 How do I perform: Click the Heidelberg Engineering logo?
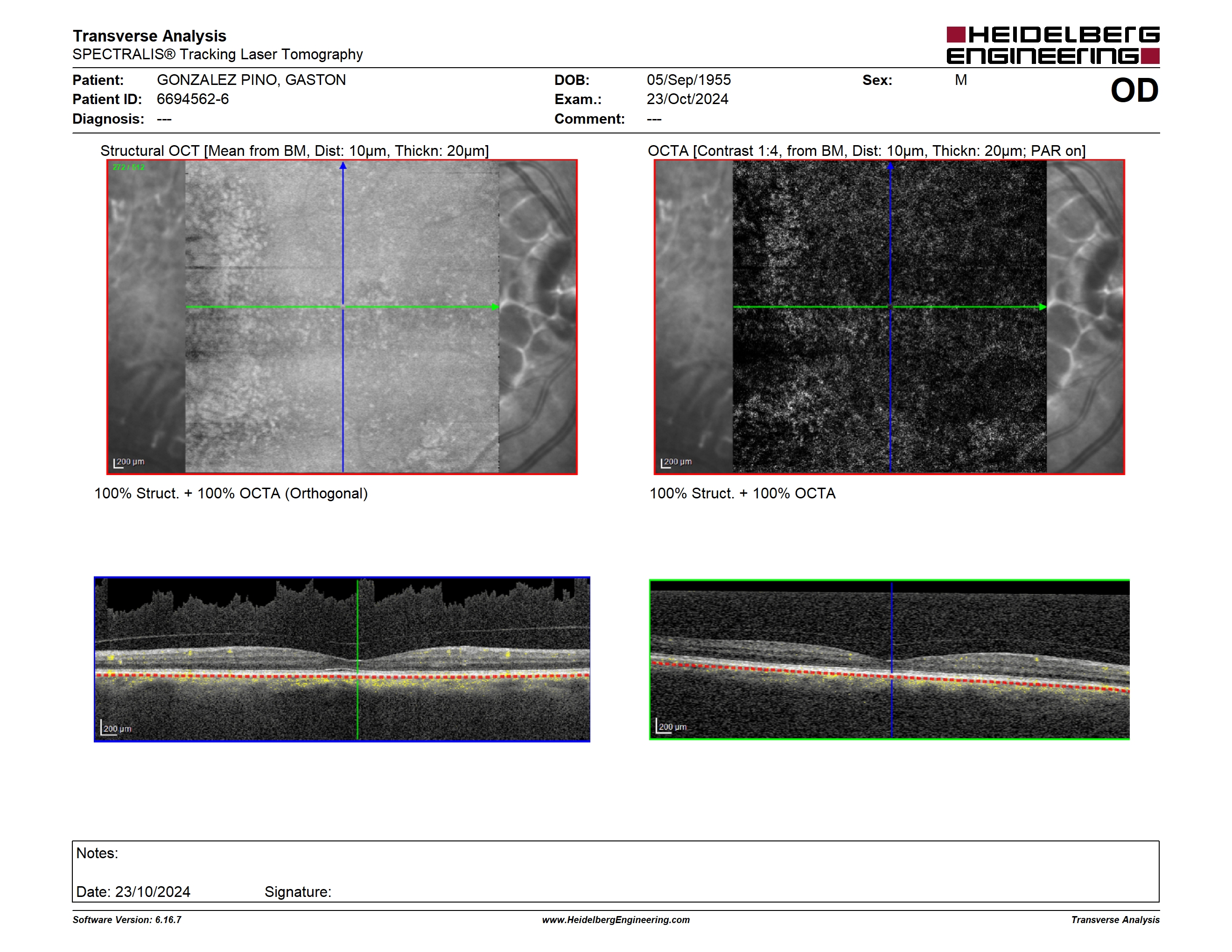click(1053, 45)
